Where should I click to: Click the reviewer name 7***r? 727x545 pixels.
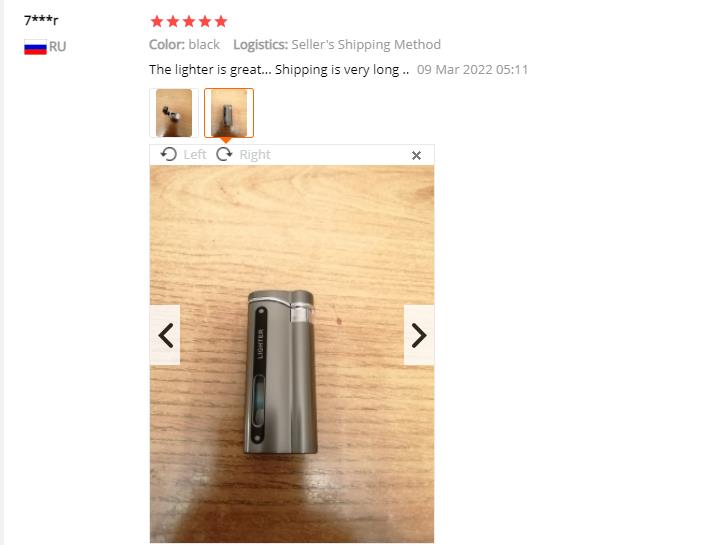(41, 20)
